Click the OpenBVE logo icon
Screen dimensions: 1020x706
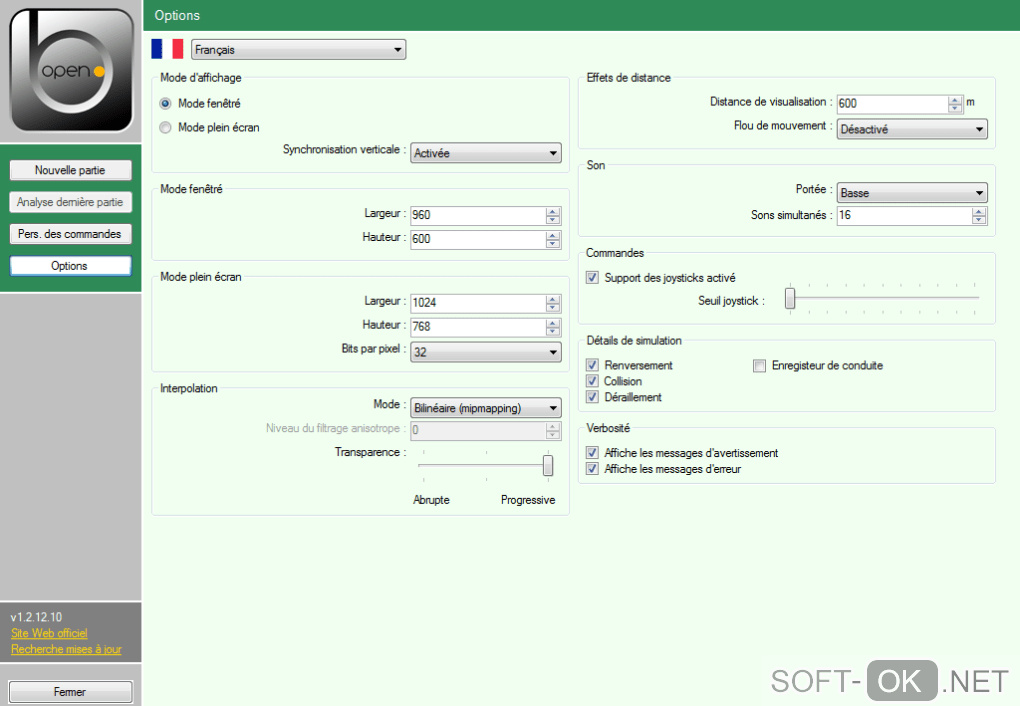tap(71, 70)
